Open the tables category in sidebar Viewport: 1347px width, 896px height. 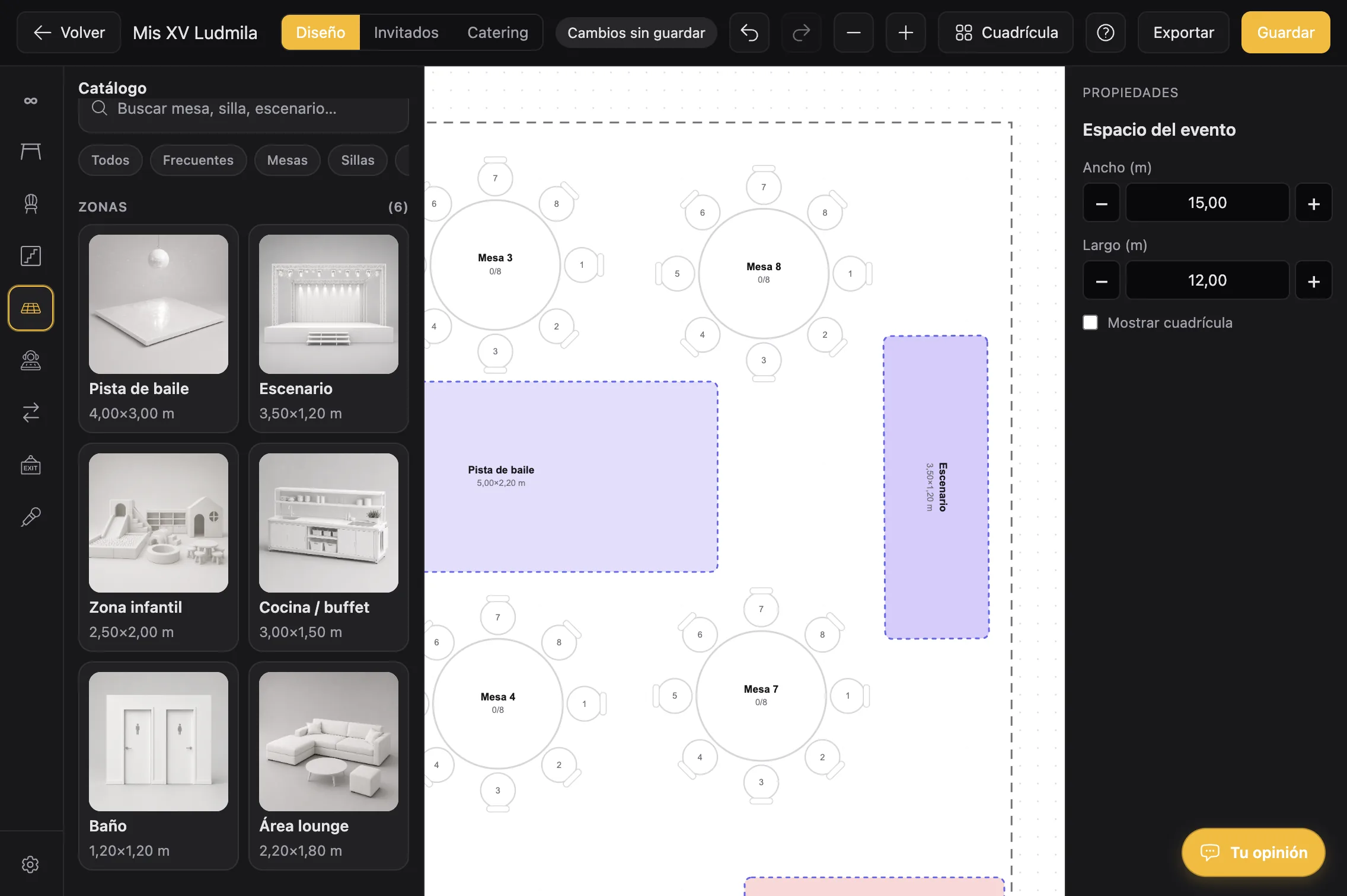pos(31,152)
